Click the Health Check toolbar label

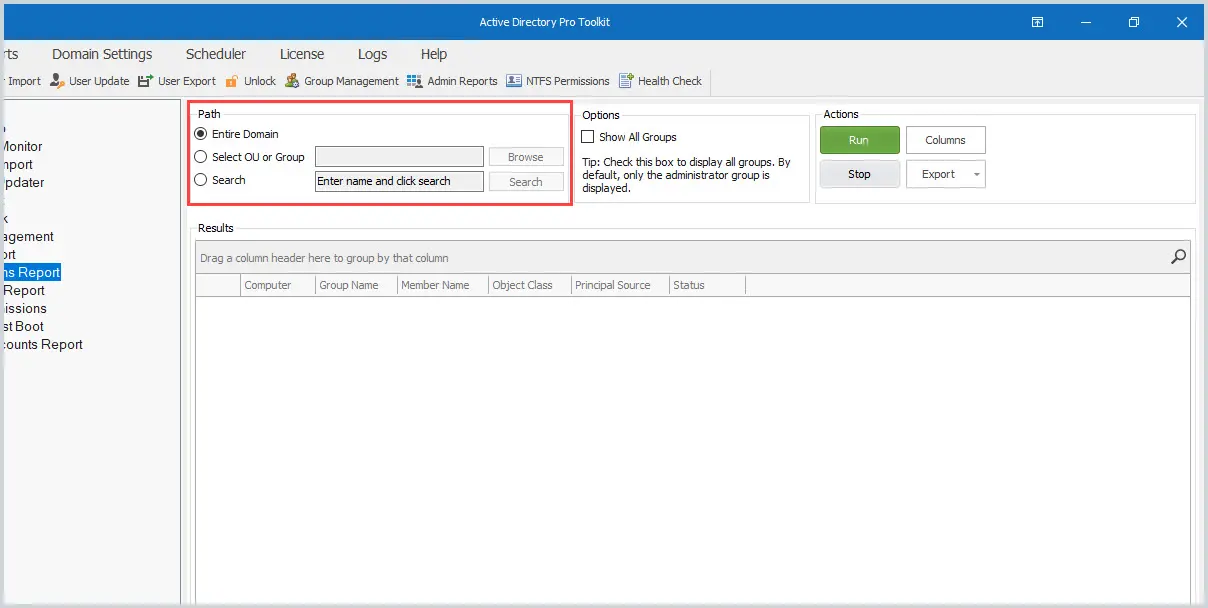670,81
